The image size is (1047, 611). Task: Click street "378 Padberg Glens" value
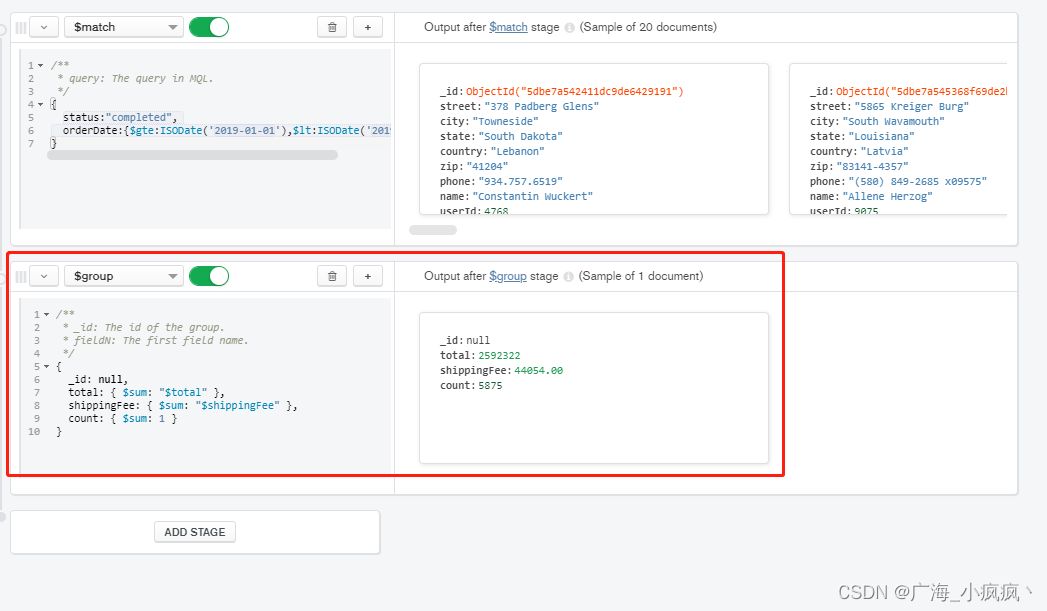[542, 107]
